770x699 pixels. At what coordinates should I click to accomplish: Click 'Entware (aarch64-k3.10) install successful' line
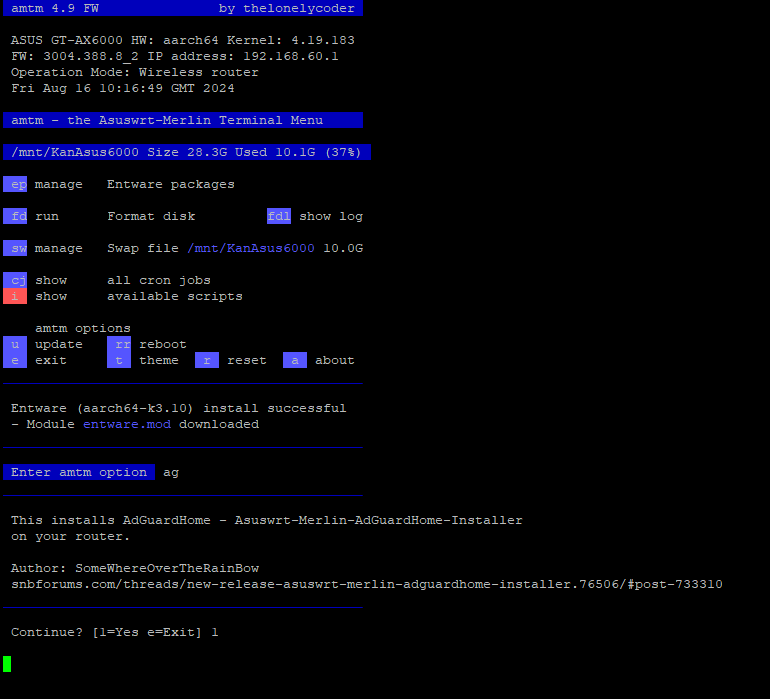click(x=179, y=408)
